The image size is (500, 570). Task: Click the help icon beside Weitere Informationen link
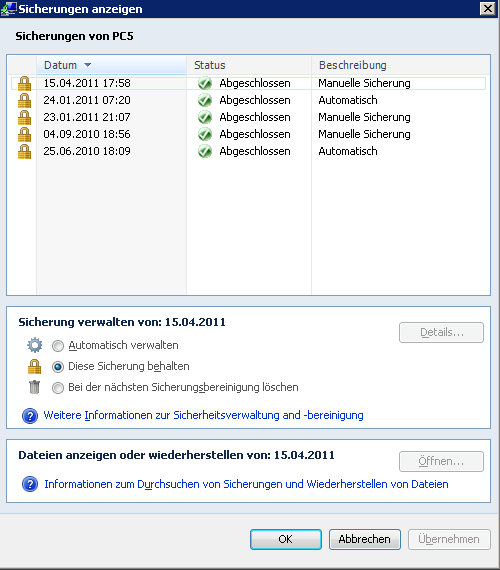pyautogui.click(x=30, y=416)
